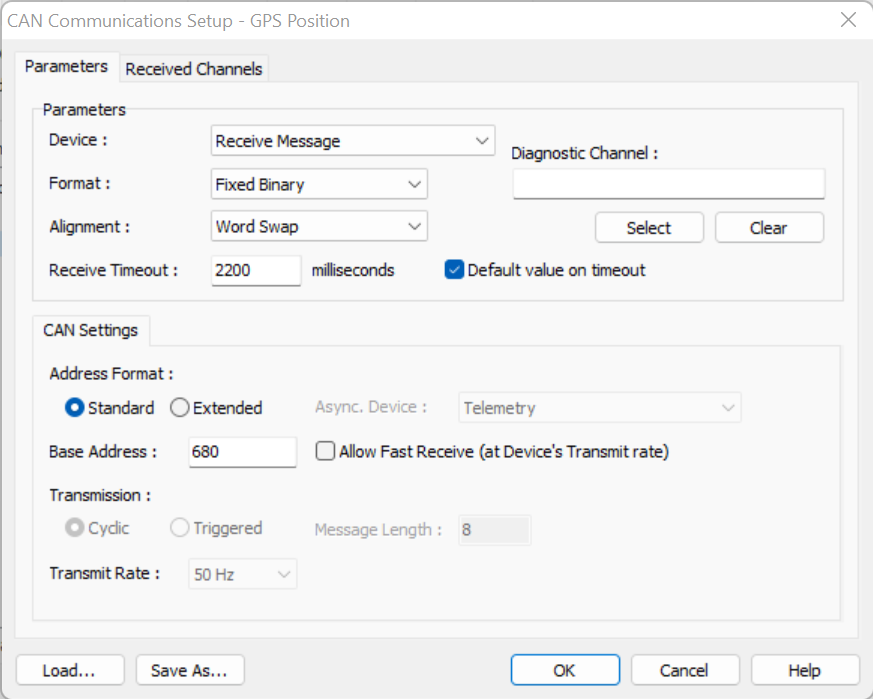Click the Save As... button
The width and height of the screenshot is (873, 699).
pos(189,670)
